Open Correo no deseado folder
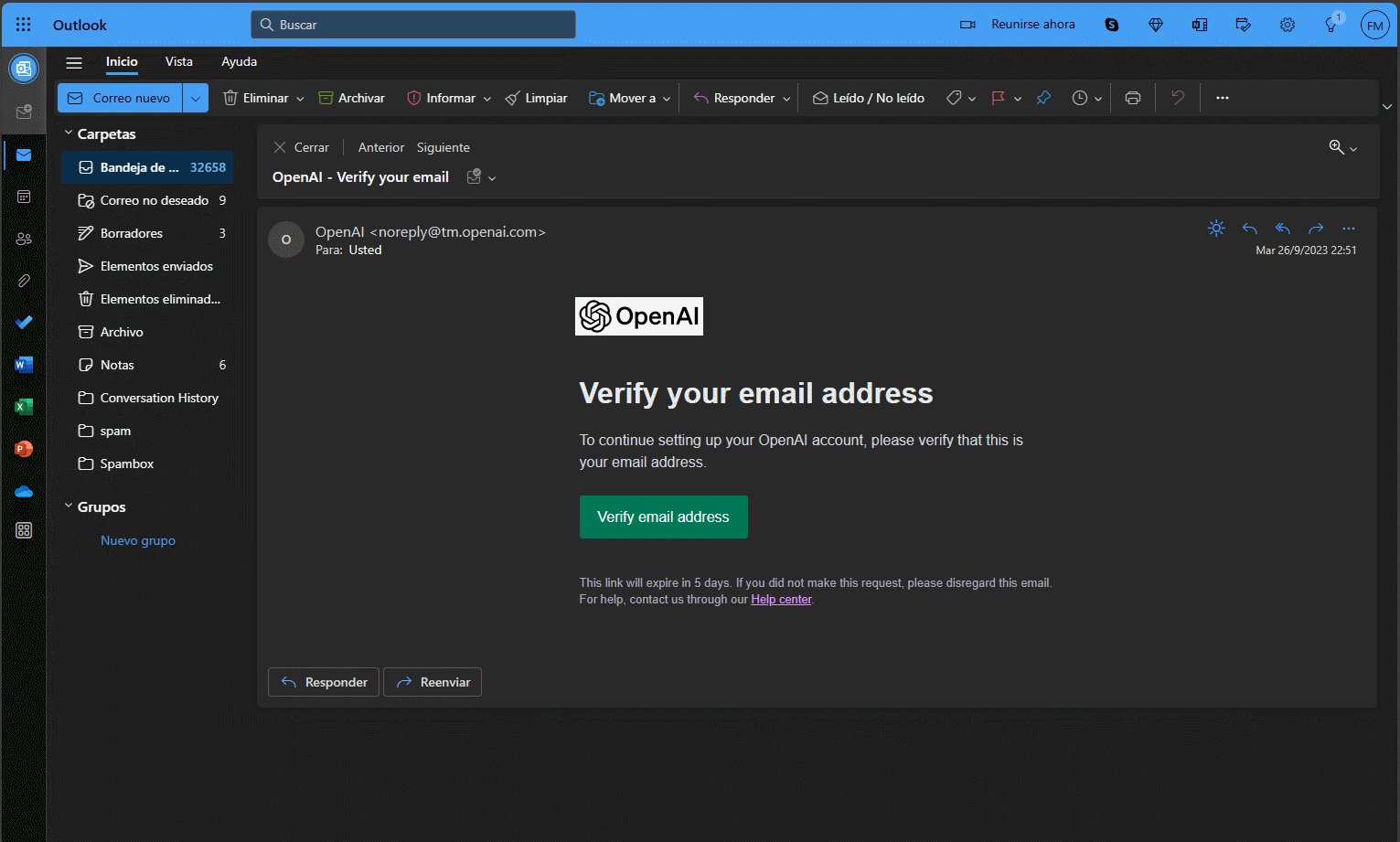Image resolution: width=1400 pixels, height=842 pixels. pos(147,200)
